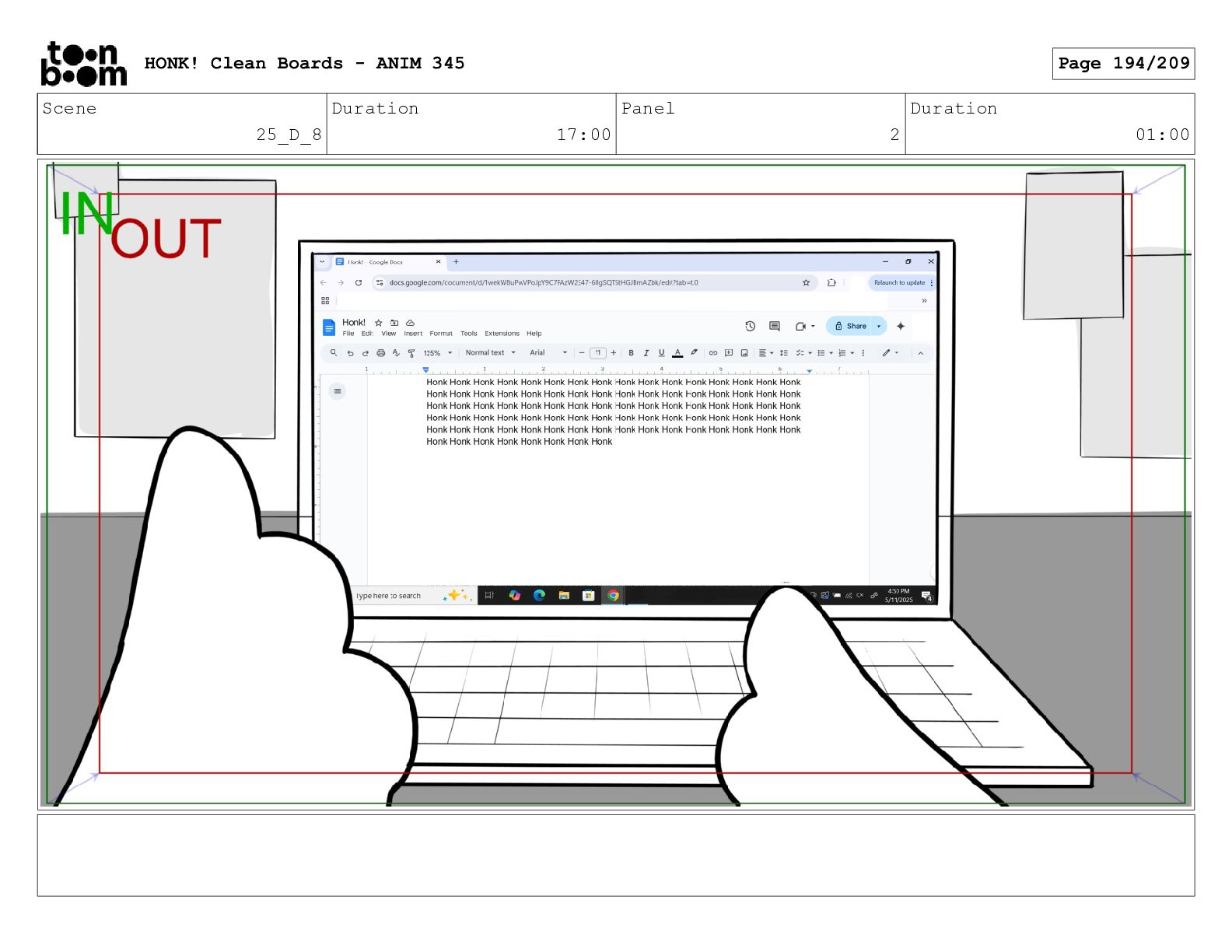This screenshot has height=952, width=1232.
Task: Bookmark this page star icon
Action: coord(807,283)
